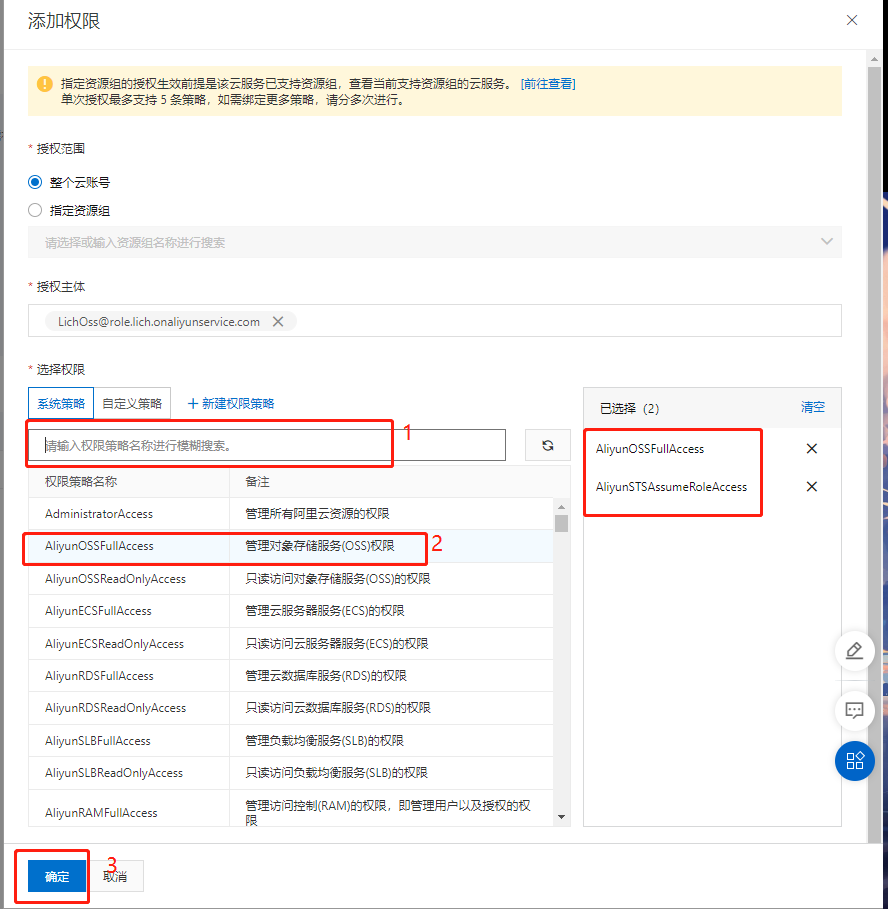Image resolution: width=888 pixels, height=909 pixels.
Task: Select the AliyunECSFullAccess policy
Action: click(x=290, y=611)
